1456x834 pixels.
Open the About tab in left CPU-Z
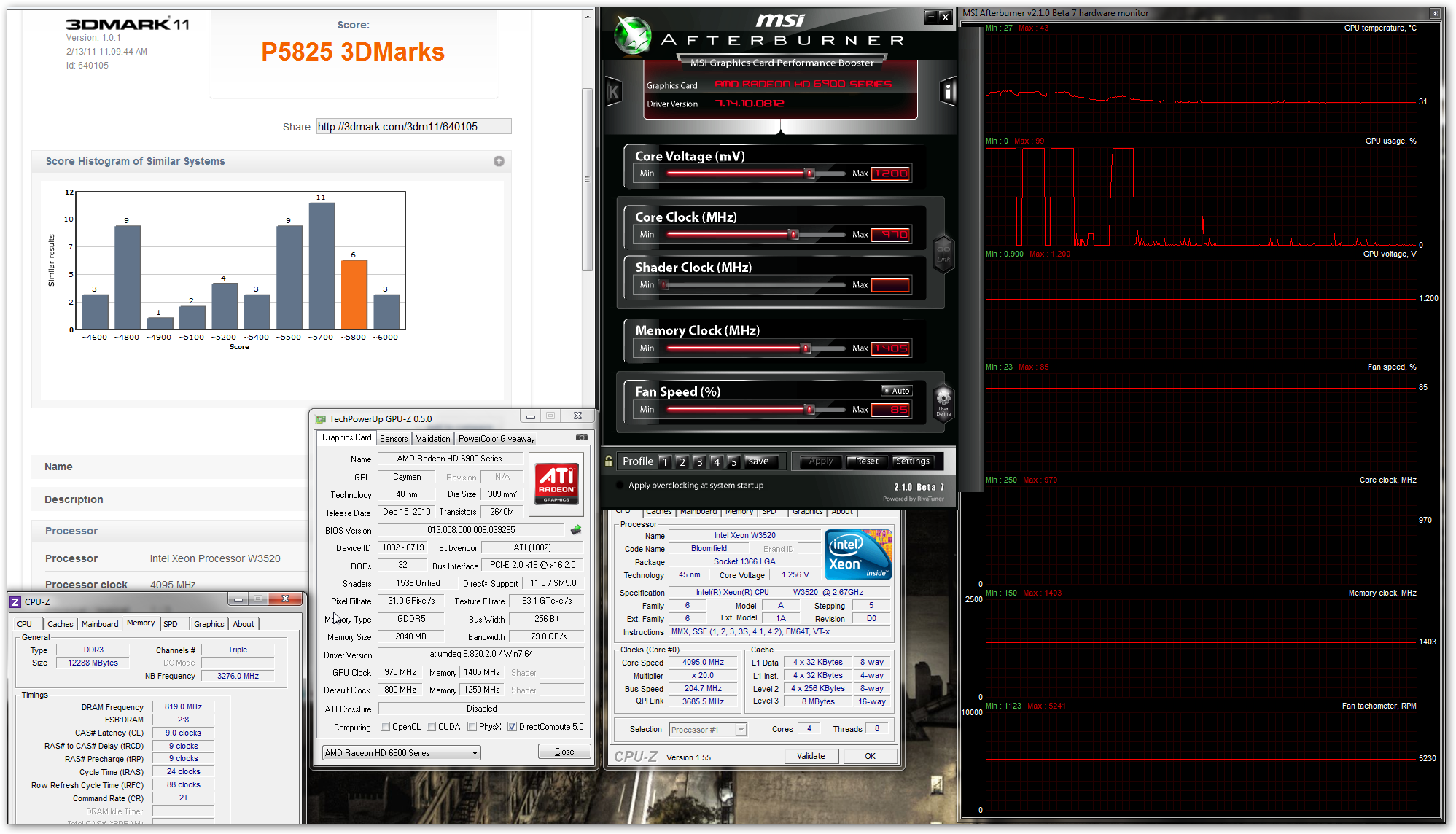click(244, 624)
